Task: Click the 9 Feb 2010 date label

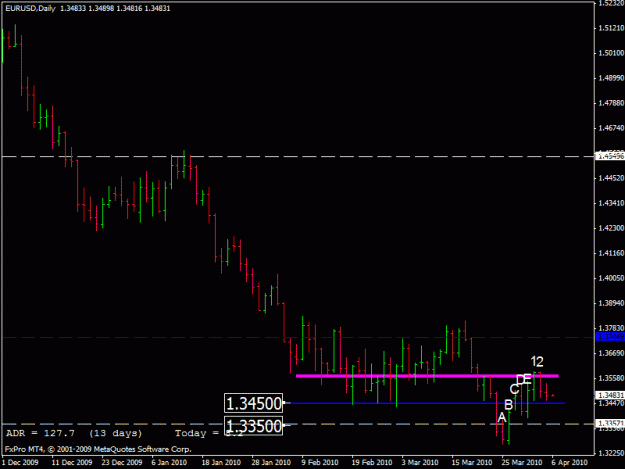Action: 320,462
